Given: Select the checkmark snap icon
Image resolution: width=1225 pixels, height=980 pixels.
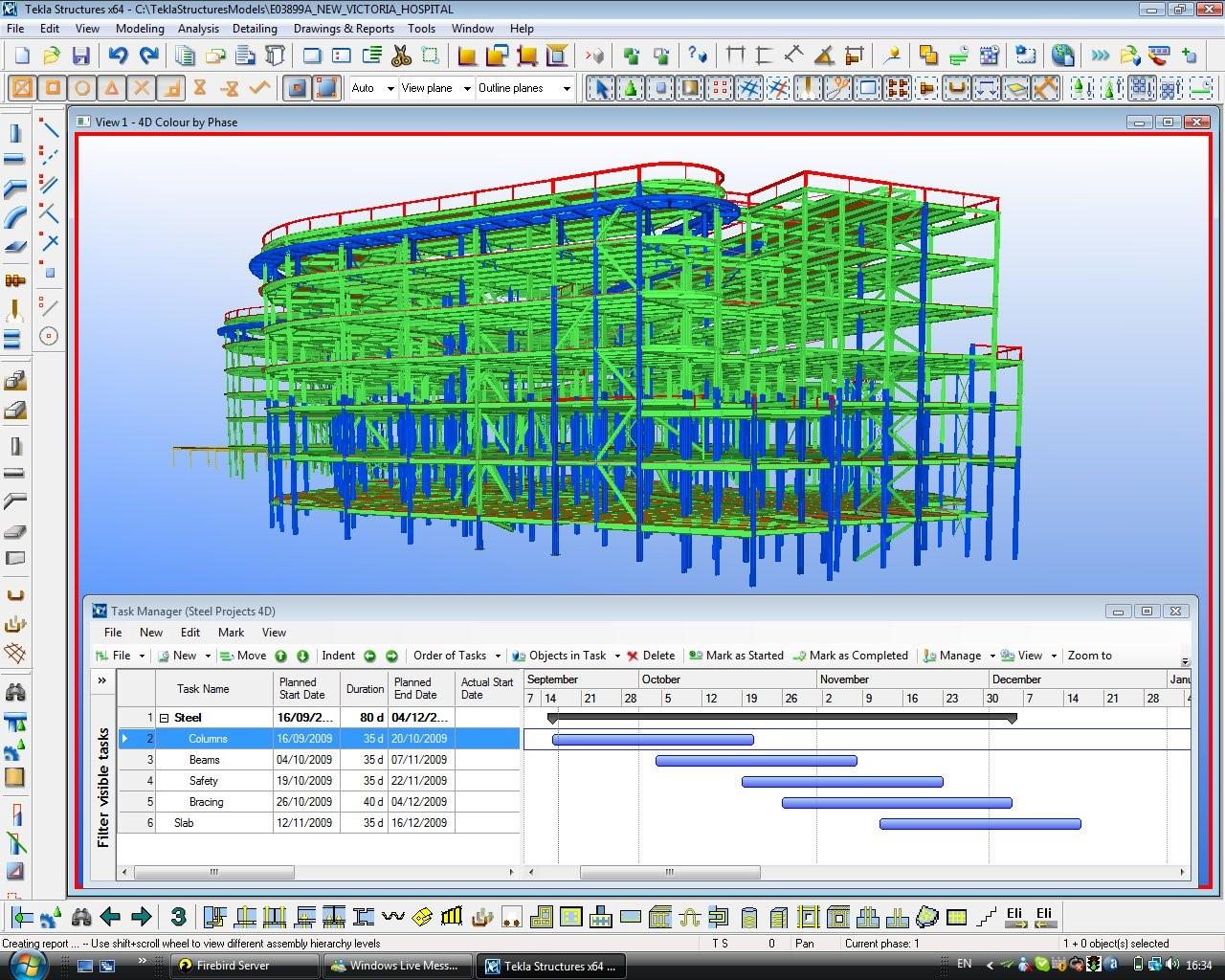Looking at the screenshot, I should click(258, 88).
